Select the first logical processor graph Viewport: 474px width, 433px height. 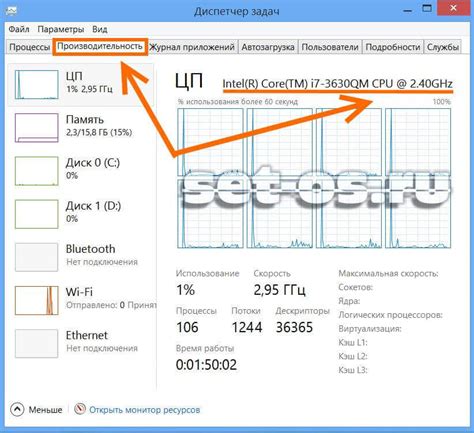click(x=210, y=142)
